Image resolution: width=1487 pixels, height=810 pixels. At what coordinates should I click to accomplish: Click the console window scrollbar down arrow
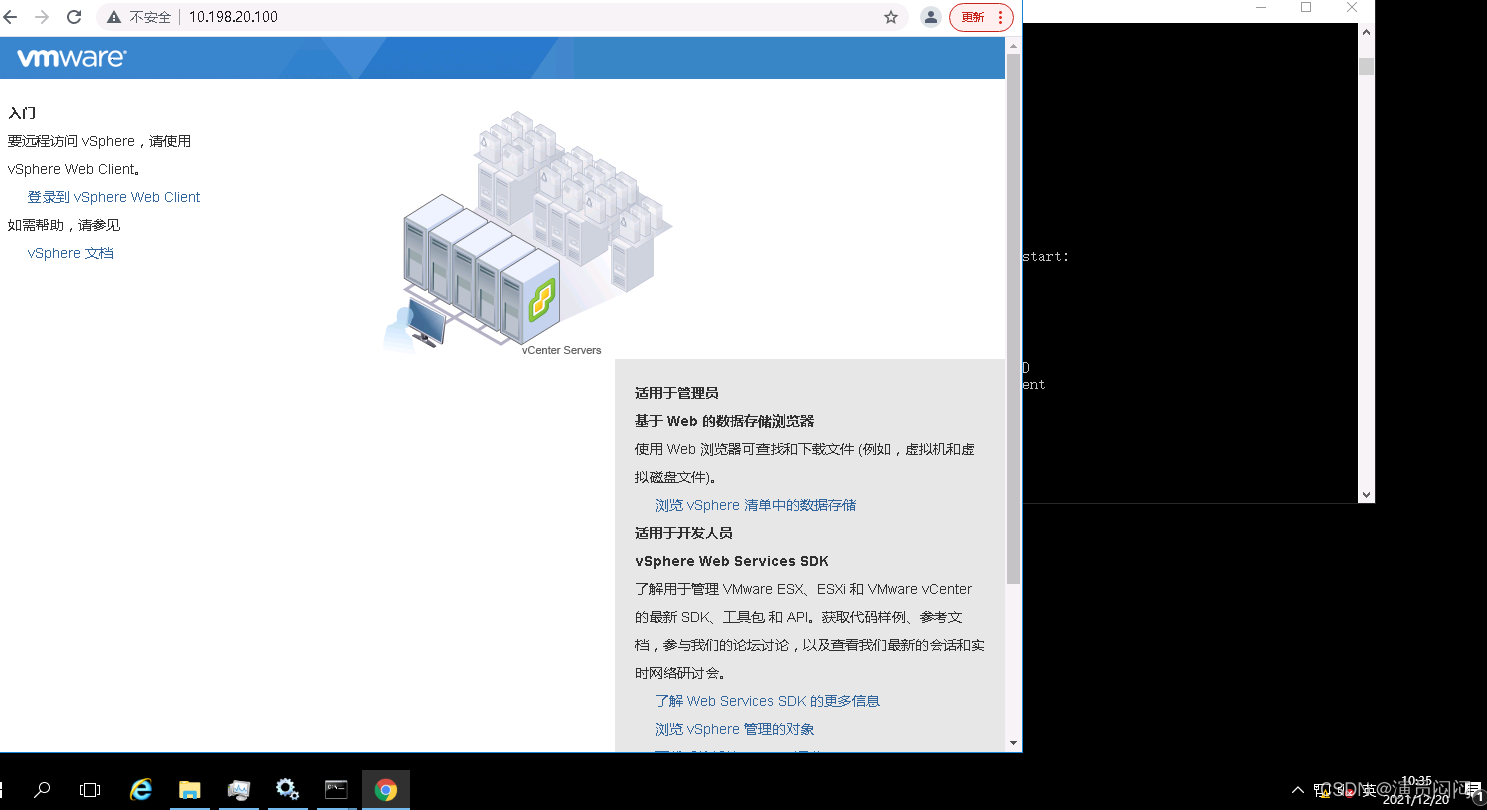point(1366,494)
